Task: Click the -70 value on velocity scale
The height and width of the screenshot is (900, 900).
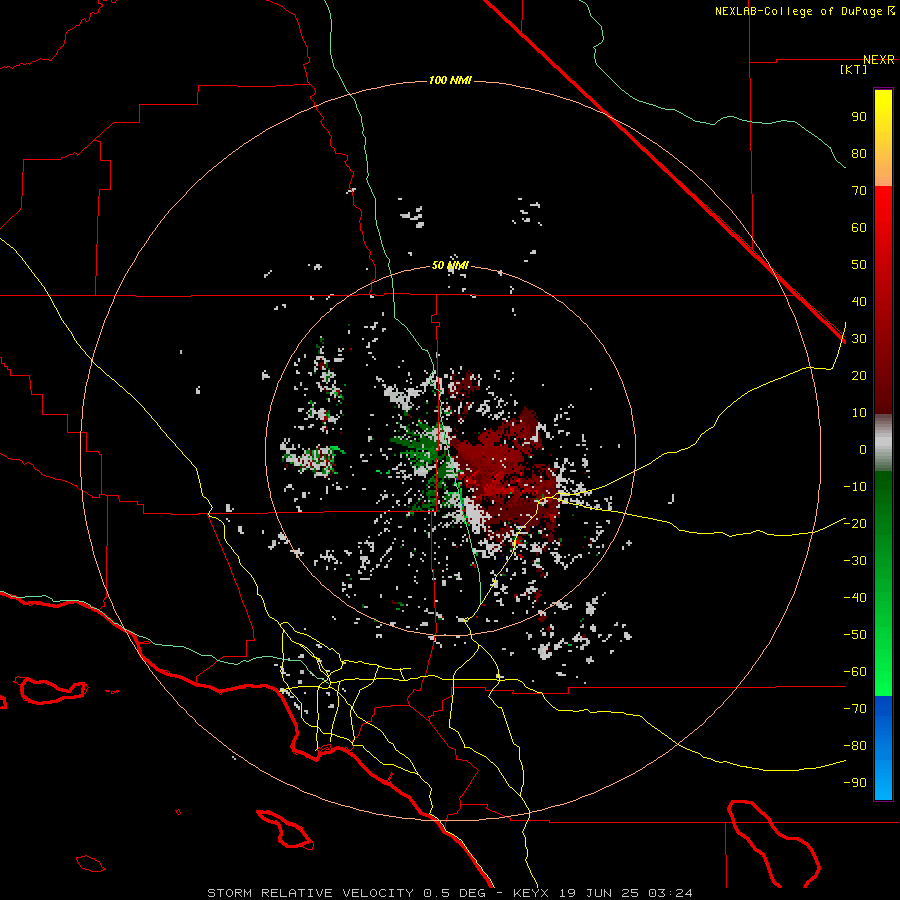Action: coord(855,708)
